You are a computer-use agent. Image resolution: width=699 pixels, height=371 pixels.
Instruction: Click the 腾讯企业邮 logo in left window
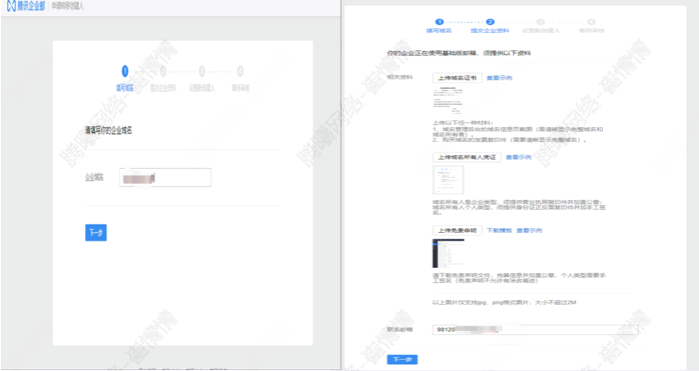[26, 6]
